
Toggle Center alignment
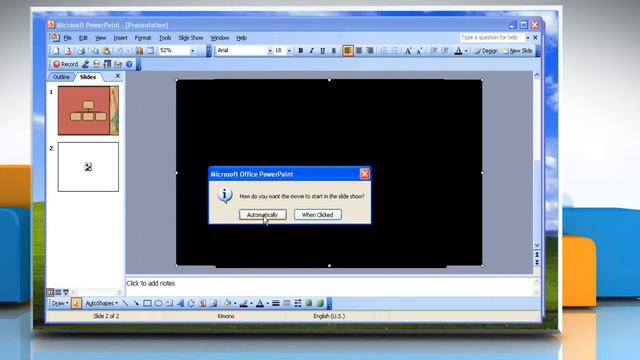pos(359,51)
